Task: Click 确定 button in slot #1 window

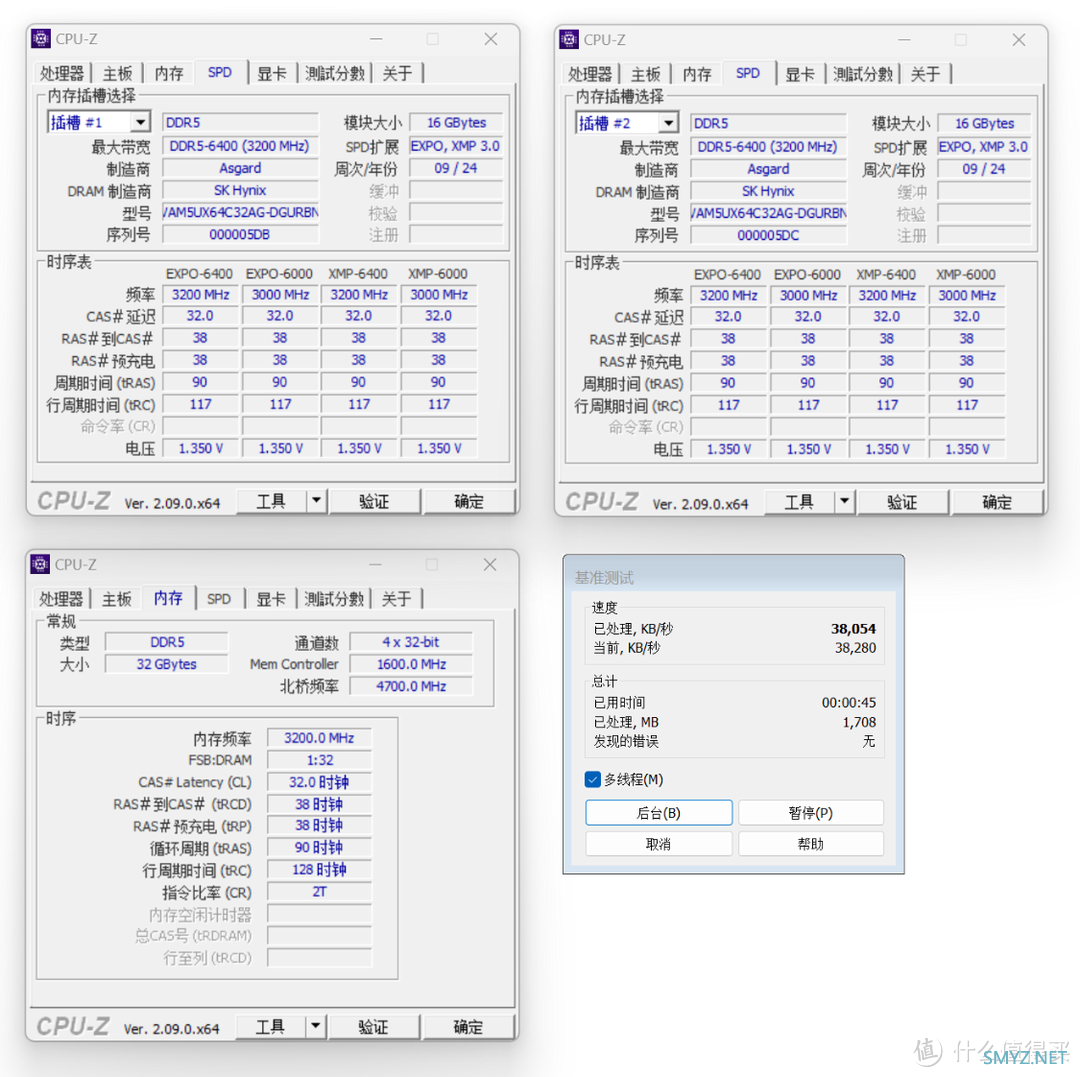Action: [x=469, y=501]
